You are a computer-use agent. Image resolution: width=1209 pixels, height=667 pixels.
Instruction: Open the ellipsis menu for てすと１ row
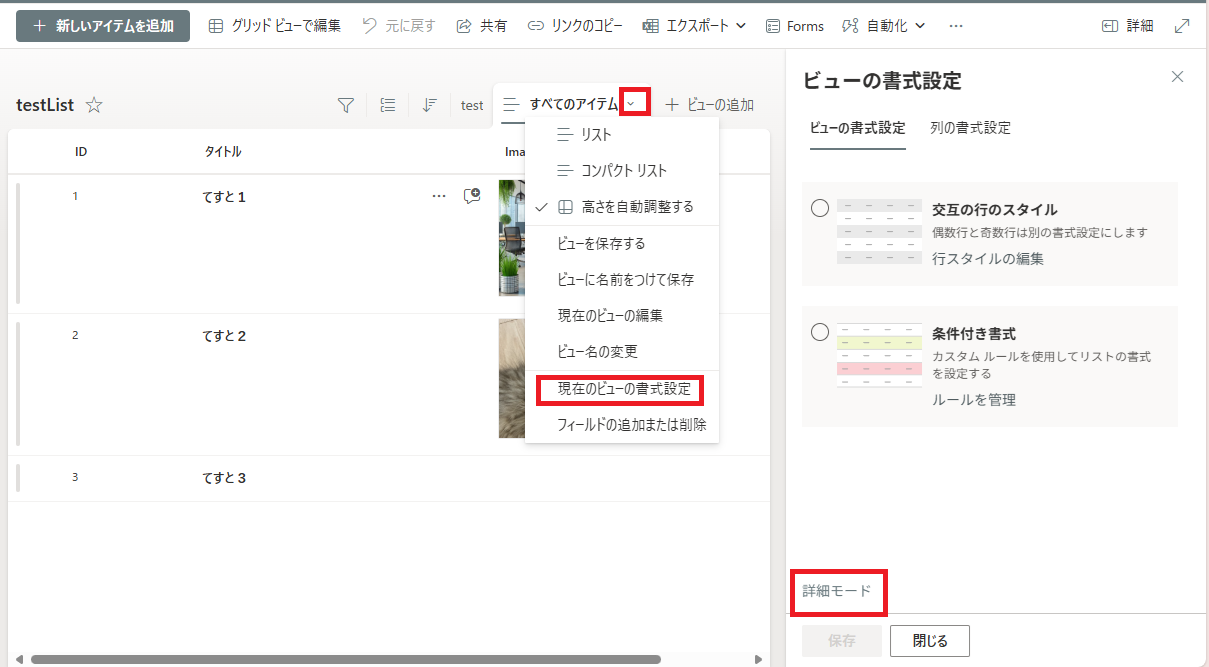[438, 196]
